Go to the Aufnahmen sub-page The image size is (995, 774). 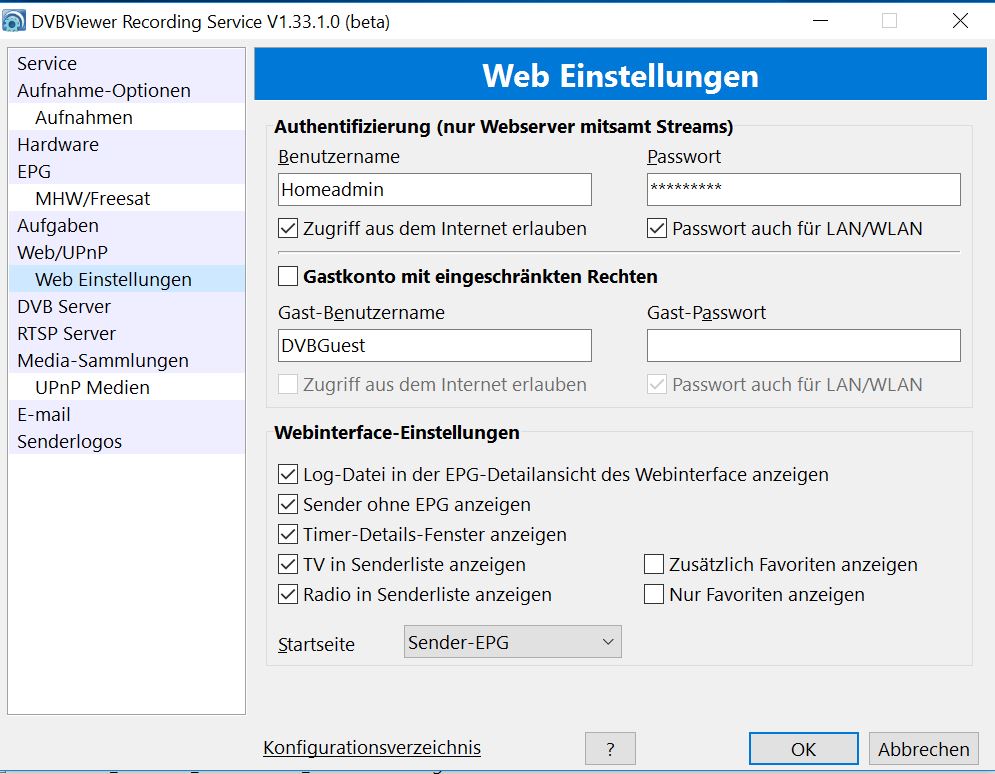(127, 117)
